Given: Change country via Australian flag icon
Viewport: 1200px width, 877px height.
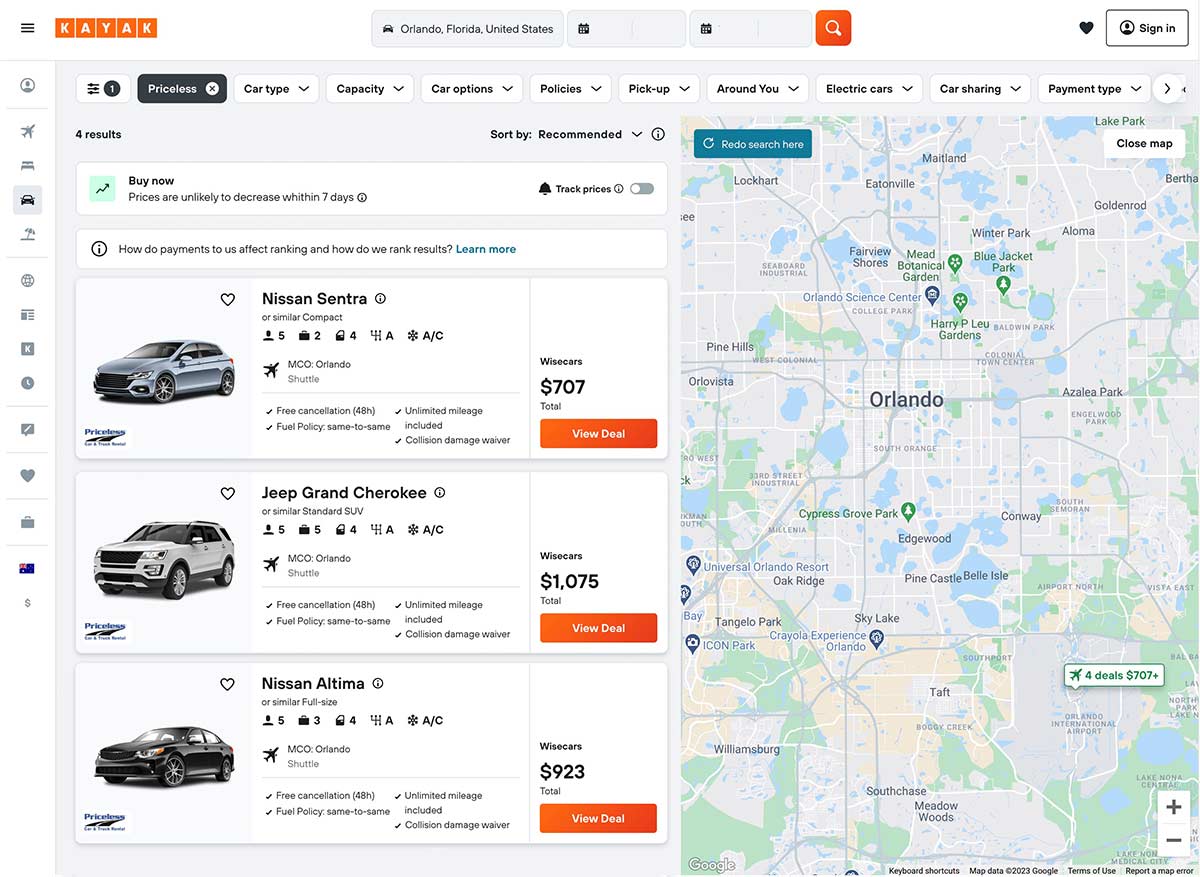Looking at the screenshot, I should pos(27,568).
